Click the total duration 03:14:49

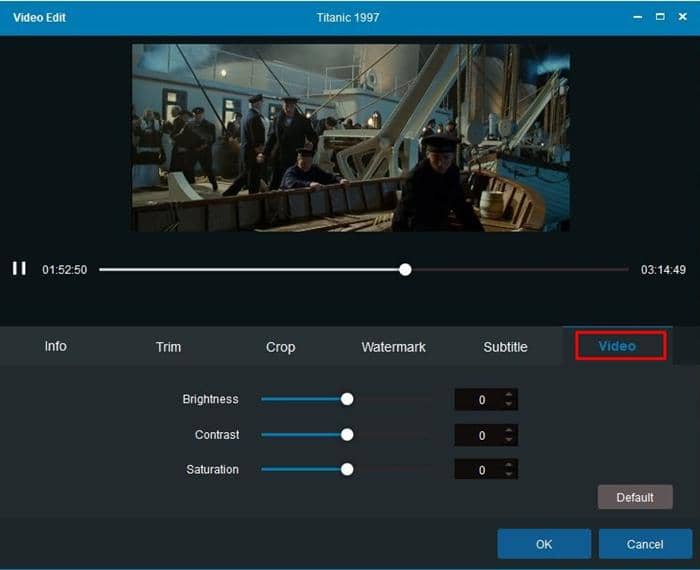coord(663,270)
